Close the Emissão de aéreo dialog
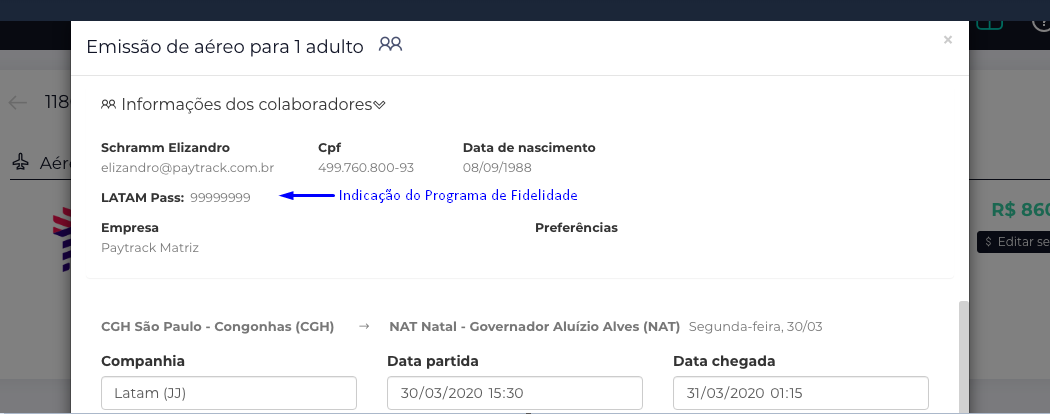Viewport: 1050px width, 414px height. [x=948, y=40]
